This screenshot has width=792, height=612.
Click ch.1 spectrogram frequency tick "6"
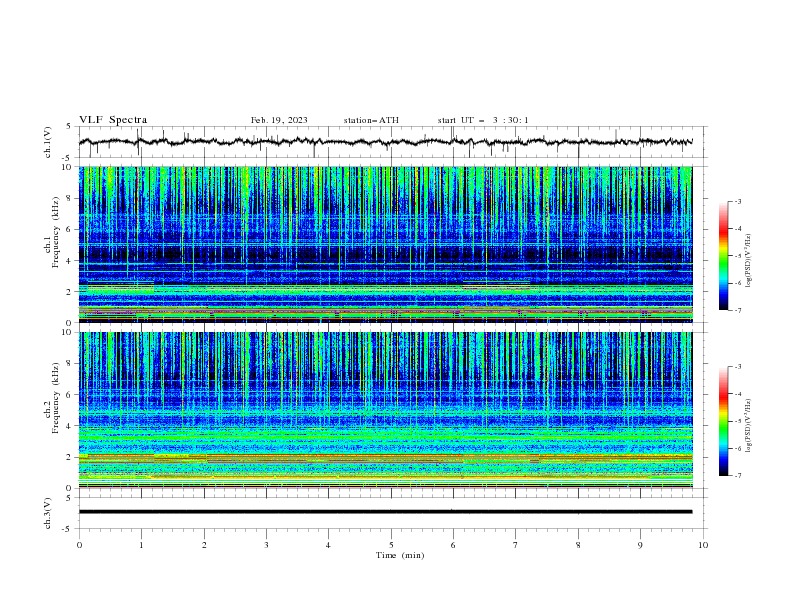70,229
